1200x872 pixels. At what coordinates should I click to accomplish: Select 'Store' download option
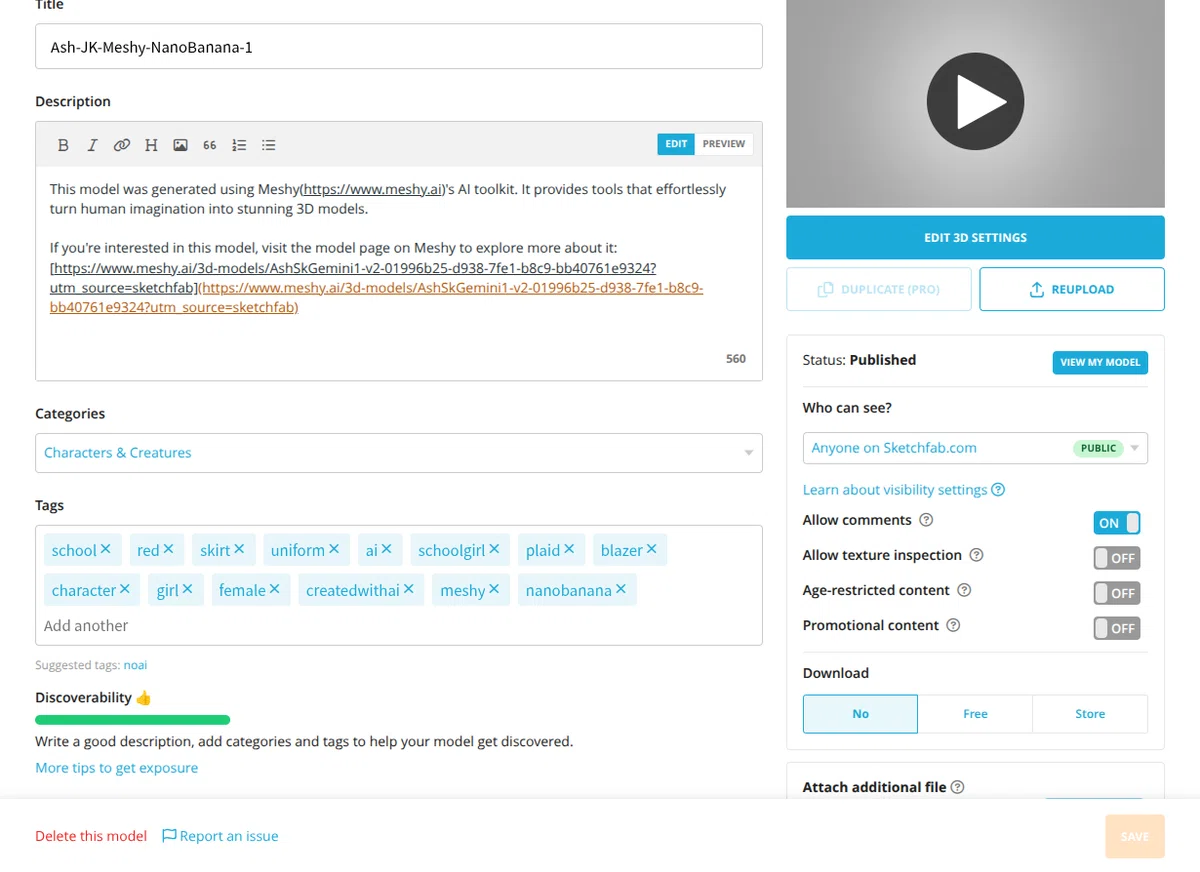click(x=1090, y=714)
